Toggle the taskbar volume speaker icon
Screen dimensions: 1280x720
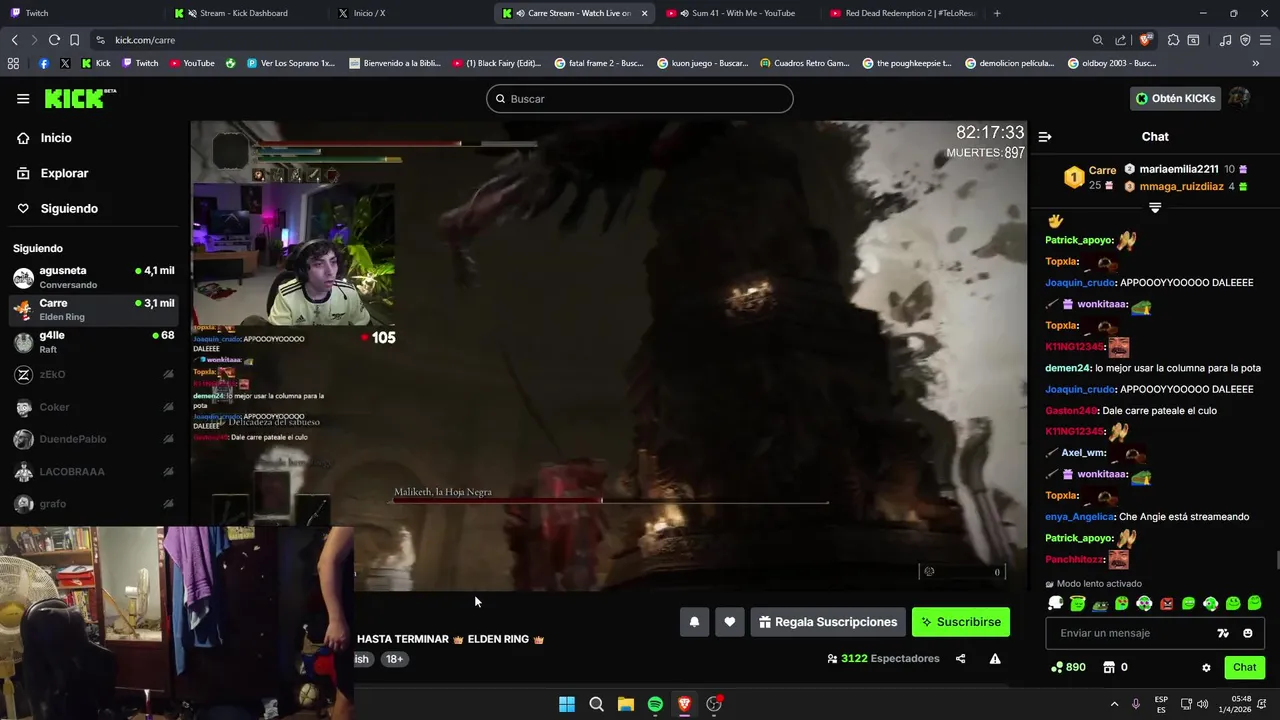click(x=1202, y=704)
